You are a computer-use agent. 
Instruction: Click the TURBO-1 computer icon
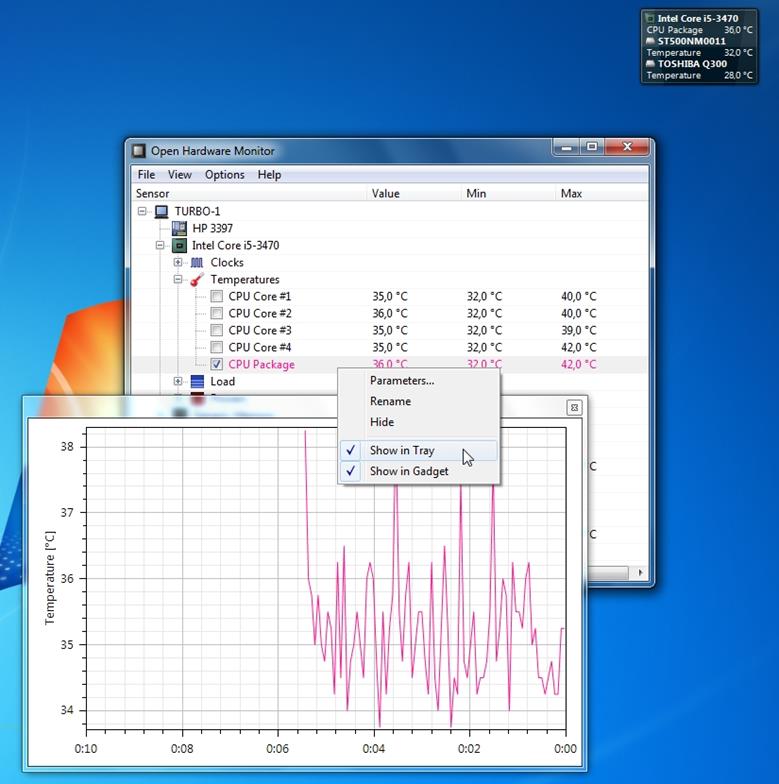tap(161, 212)
